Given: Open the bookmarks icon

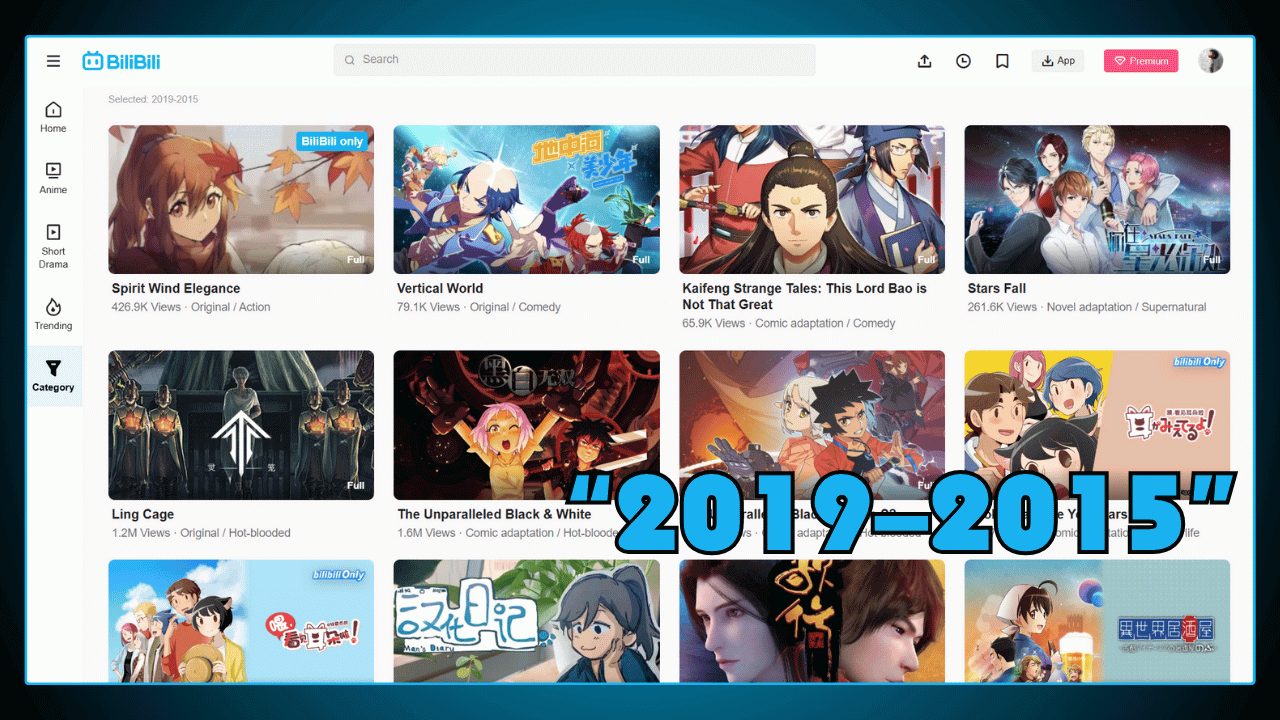Looking at the screenshot, I should (1002, 61).
